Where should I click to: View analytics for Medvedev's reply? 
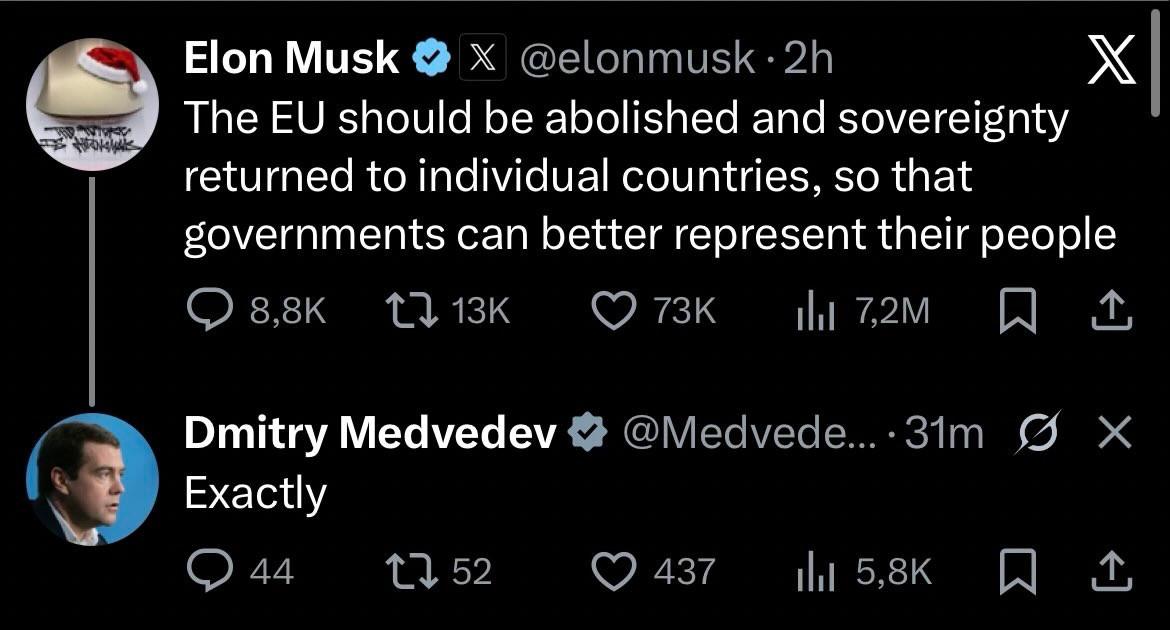[820, 572]
